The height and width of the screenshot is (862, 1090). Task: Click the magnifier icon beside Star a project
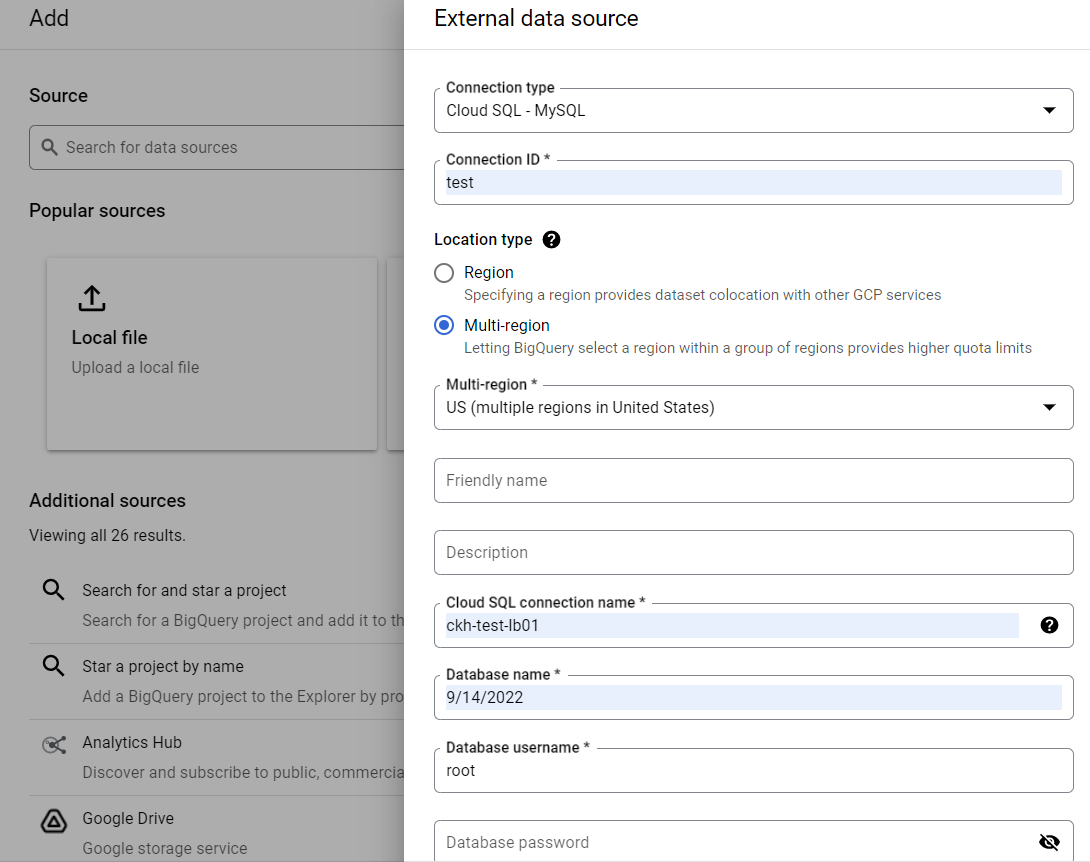point(54,667)
